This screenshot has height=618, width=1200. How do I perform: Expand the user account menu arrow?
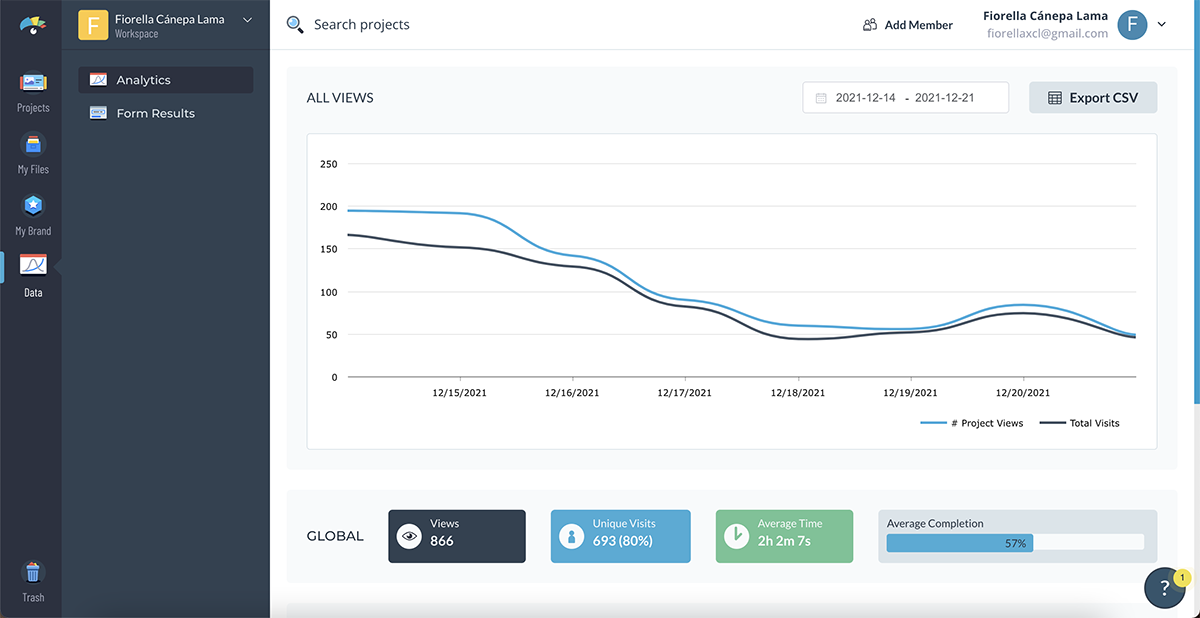(x=1162, y=25)
